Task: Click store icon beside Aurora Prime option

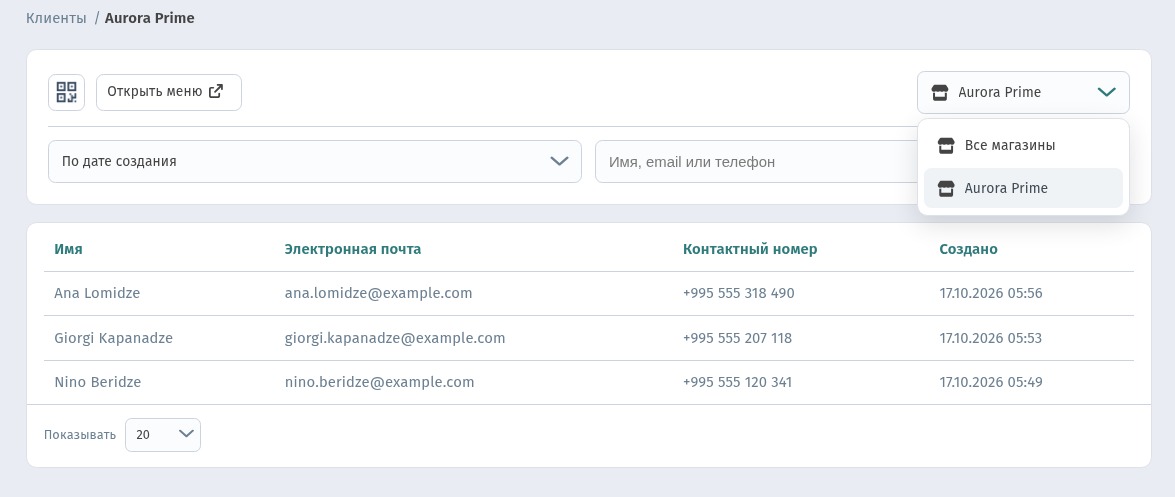Action: click(x=946, y=188)
